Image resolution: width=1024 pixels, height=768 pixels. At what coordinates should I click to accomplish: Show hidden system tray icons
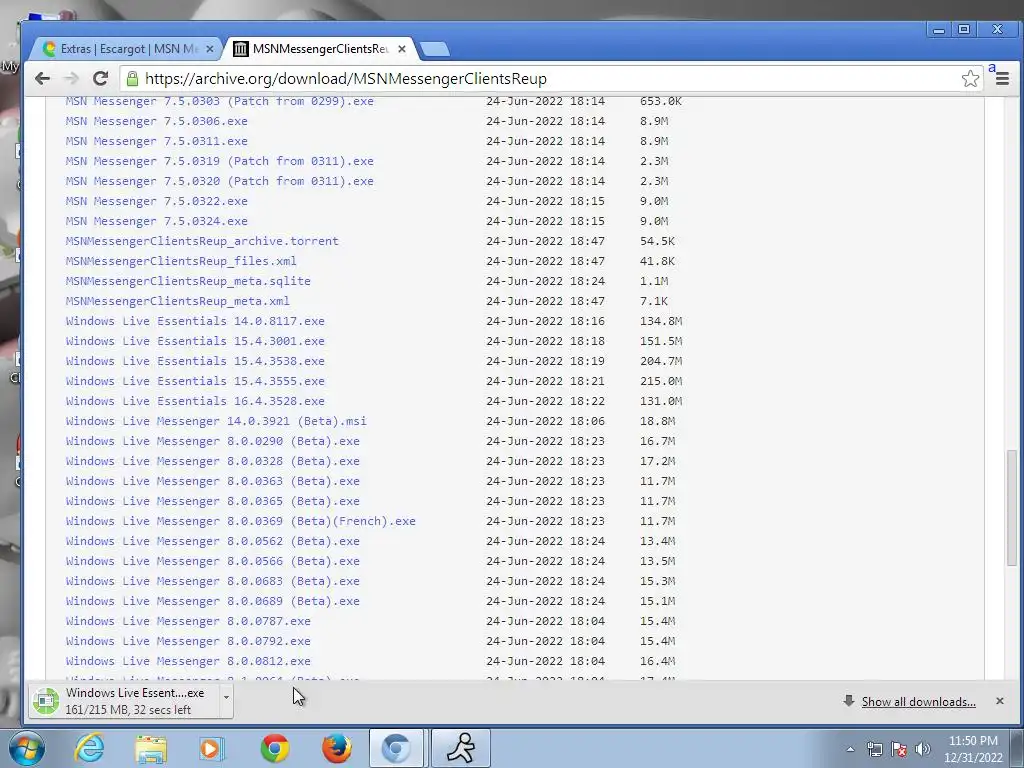click(x=850, y=749)
